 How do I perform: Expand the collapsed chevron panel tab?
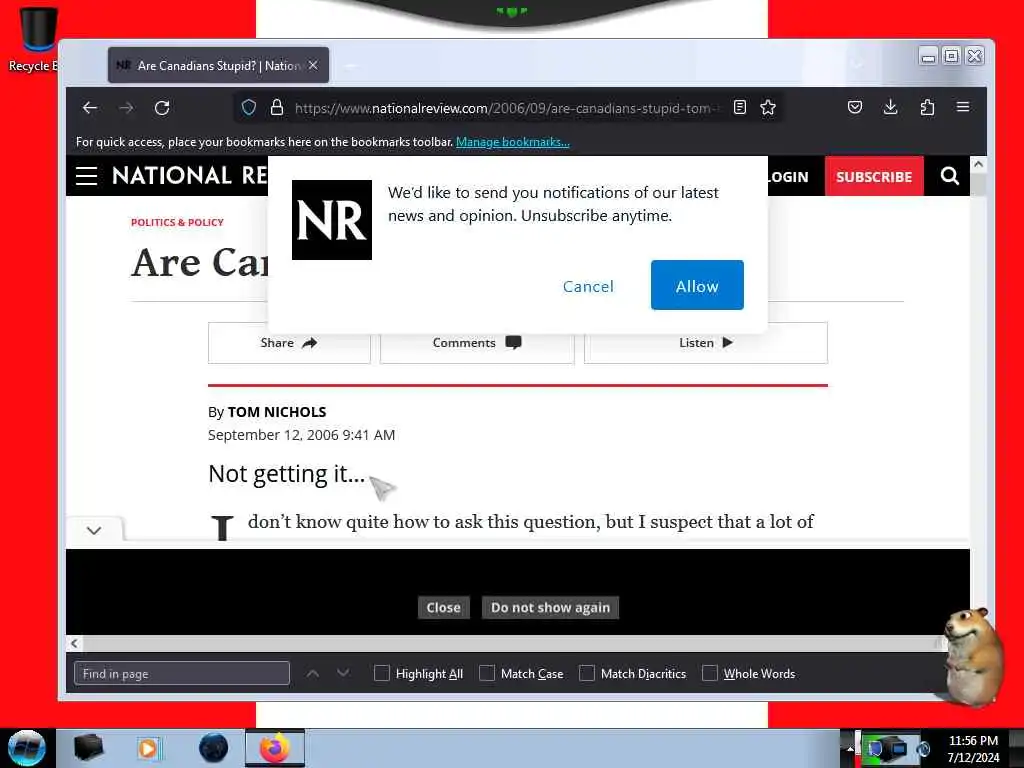94,530
